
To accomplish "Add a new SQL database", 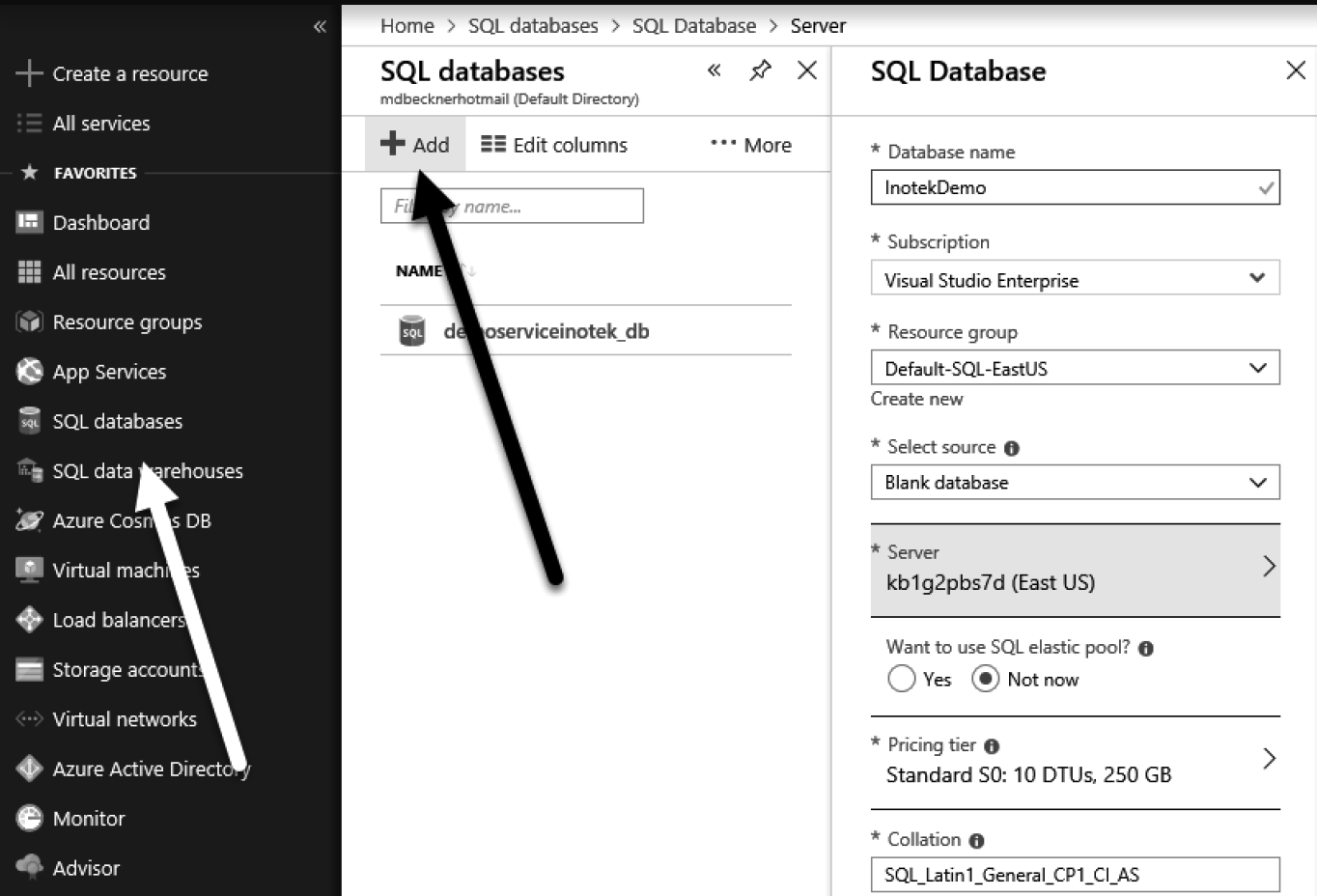I will pos(415,144).
